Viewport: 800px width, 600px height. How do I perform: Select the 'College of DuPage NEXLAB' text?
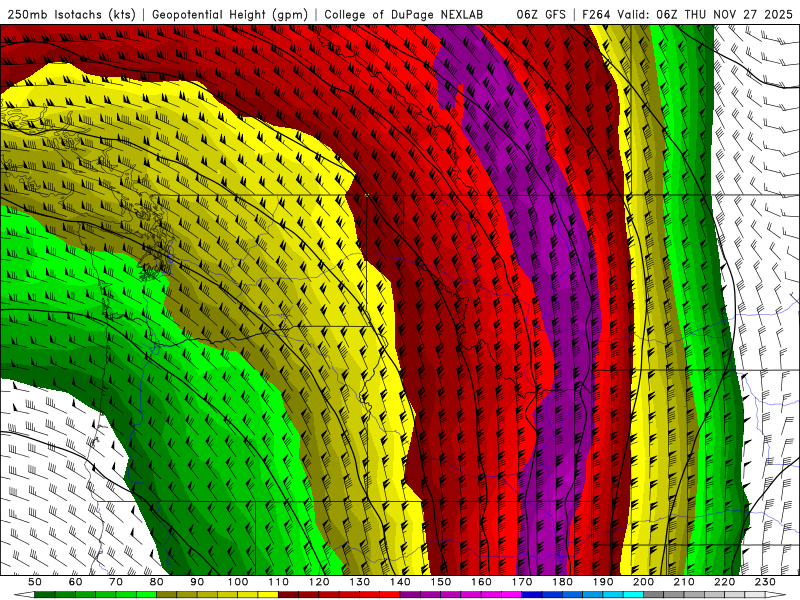403,15
